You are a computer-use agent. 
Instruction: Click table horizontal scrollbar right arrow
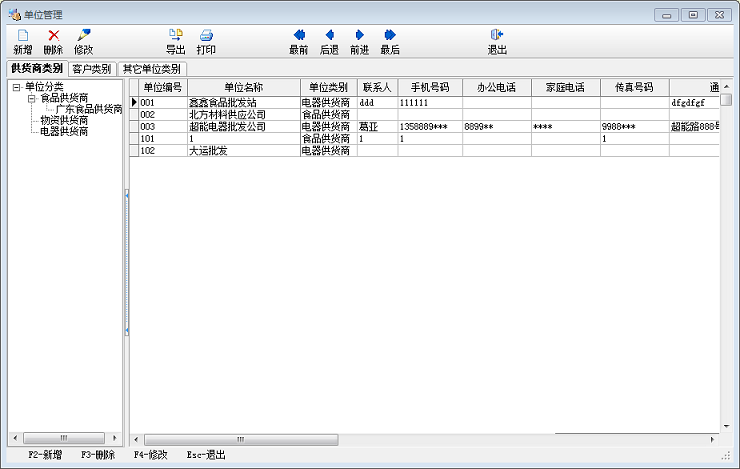(713, 439)
